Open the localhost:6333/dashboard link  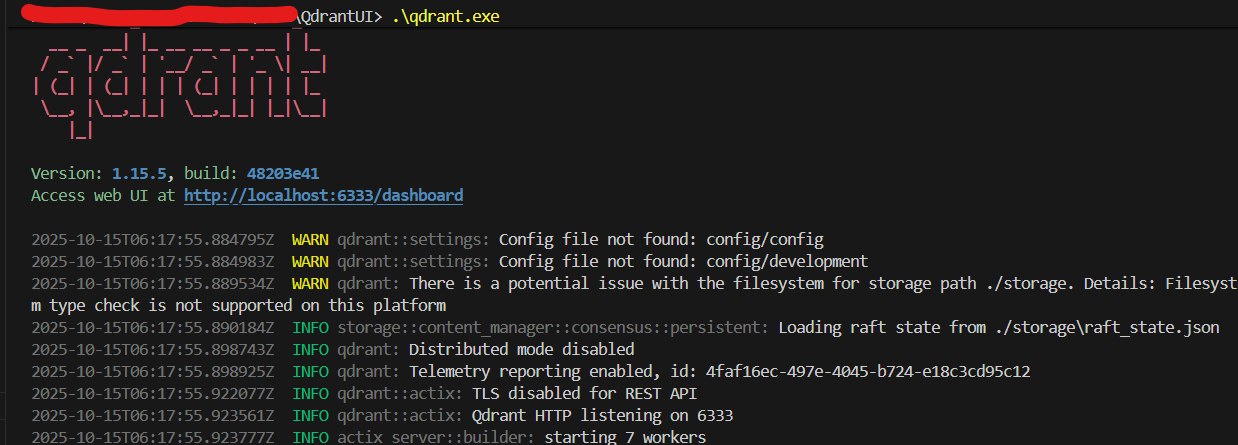point(323,196)
